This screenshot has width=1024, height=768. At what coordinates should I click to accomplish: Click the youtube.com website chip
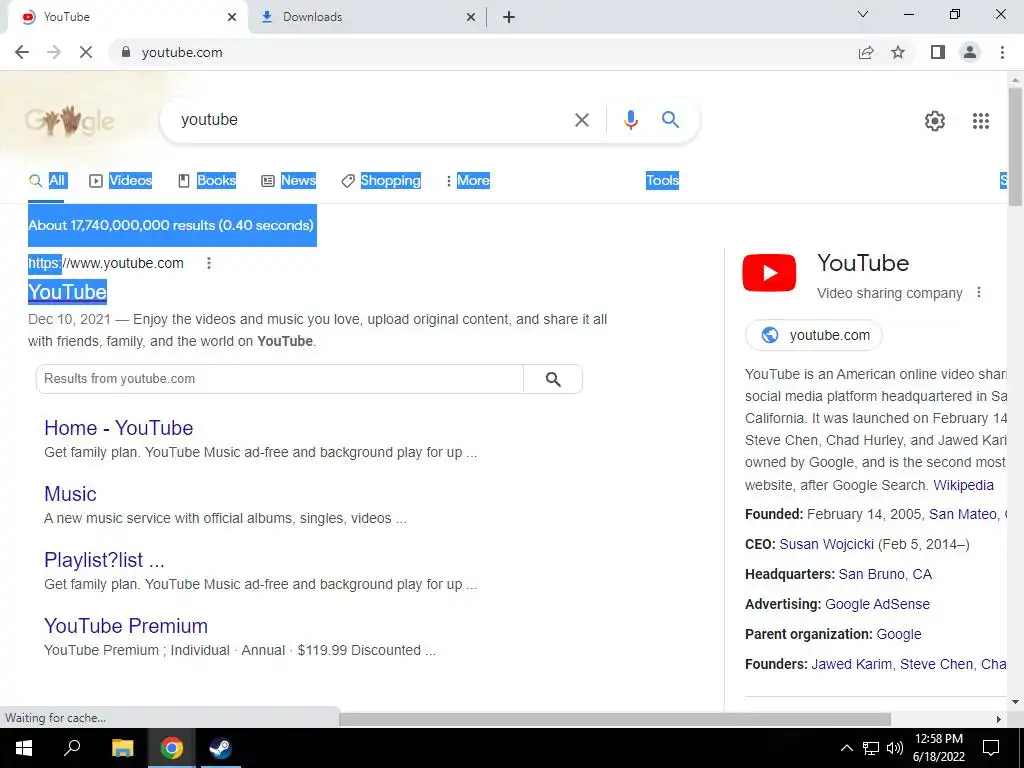coord(814,335)
